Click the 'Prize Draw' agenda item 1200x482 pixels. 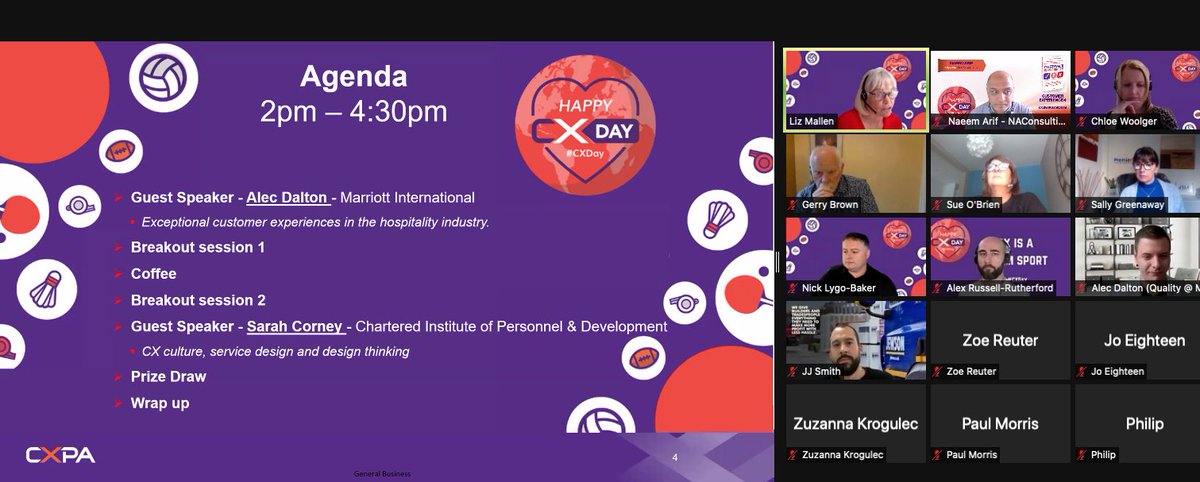168,377
